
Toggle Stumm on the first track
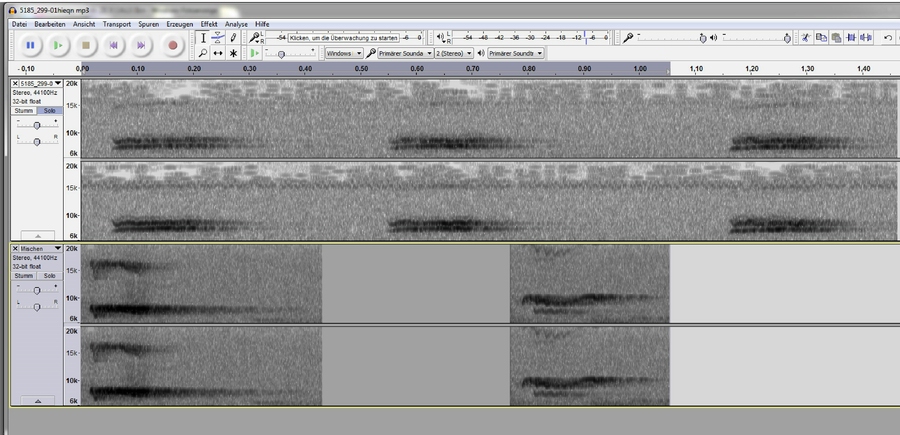(x=24, y=110)
